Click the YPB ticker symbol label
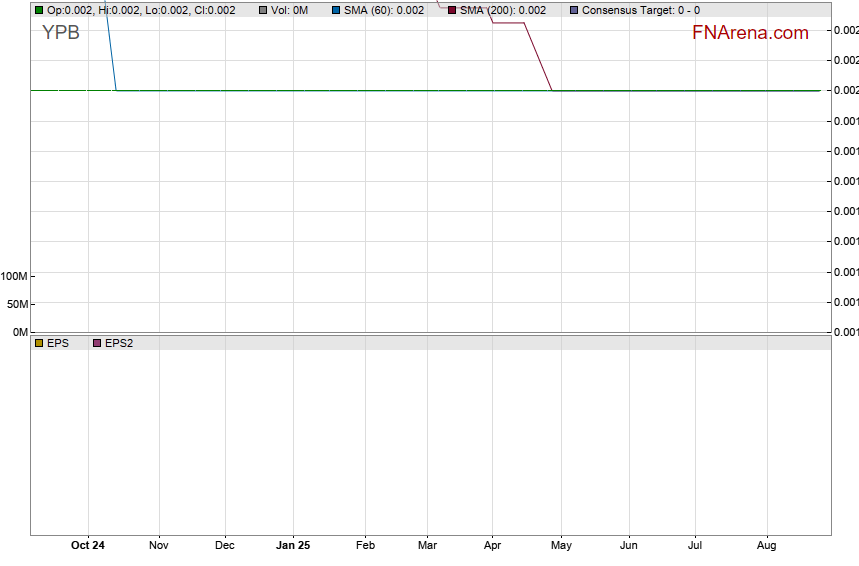Viewport: 859px width, 566px height. [x=60, y=32]
